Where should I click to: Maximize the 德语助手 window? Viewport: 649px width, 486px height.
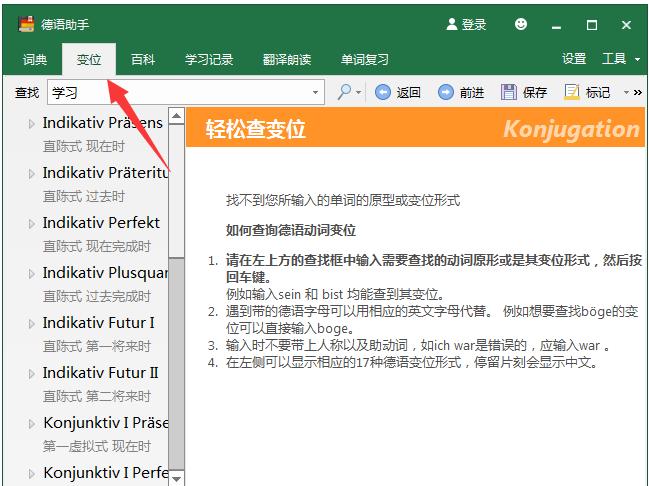point(592,25)
